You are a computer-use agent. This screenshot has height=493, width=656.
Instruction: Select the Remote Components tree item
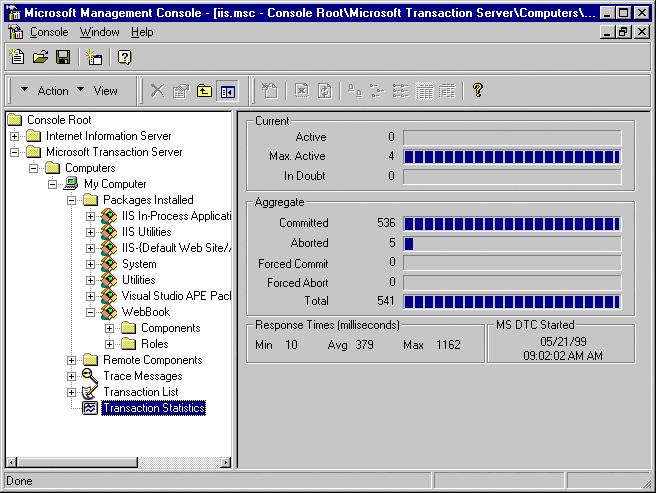click(x=153, y=360)
